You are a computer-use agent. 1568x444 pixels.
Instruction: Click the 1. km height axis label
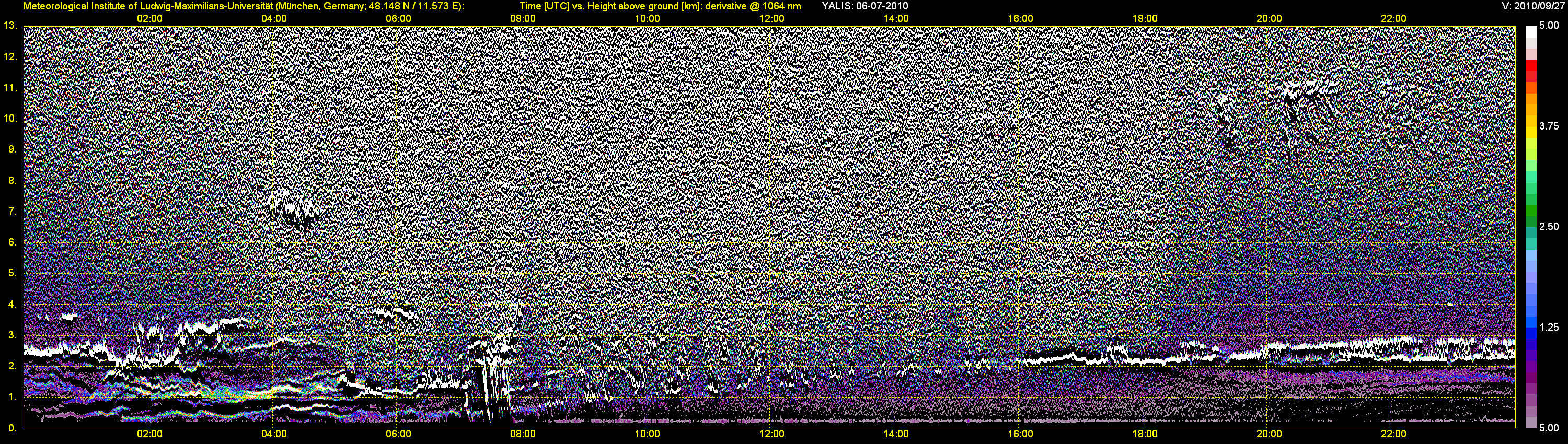[x=13, y=396]
